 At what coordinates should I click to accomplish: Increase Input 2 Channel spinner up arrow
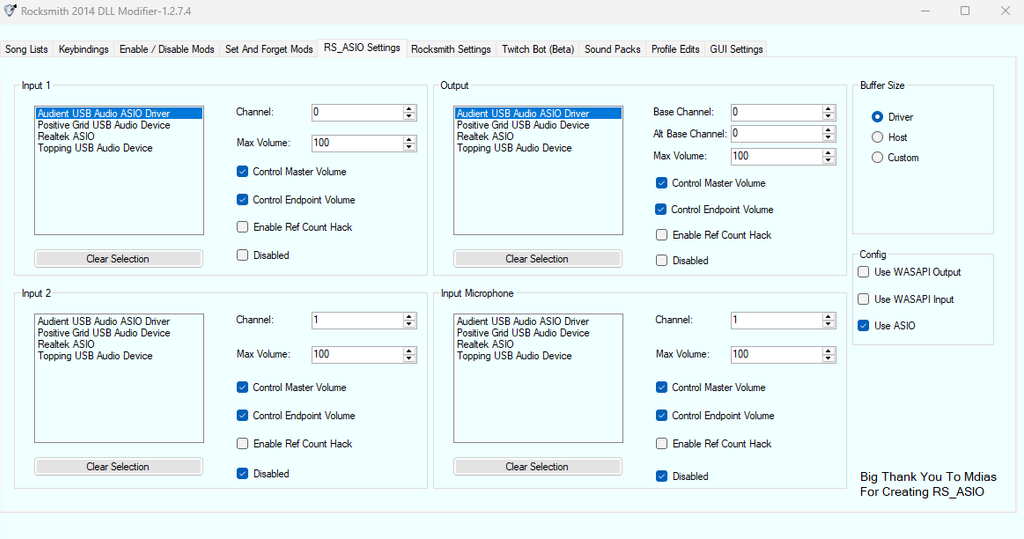pyautogui.click(x=409, y=316)
